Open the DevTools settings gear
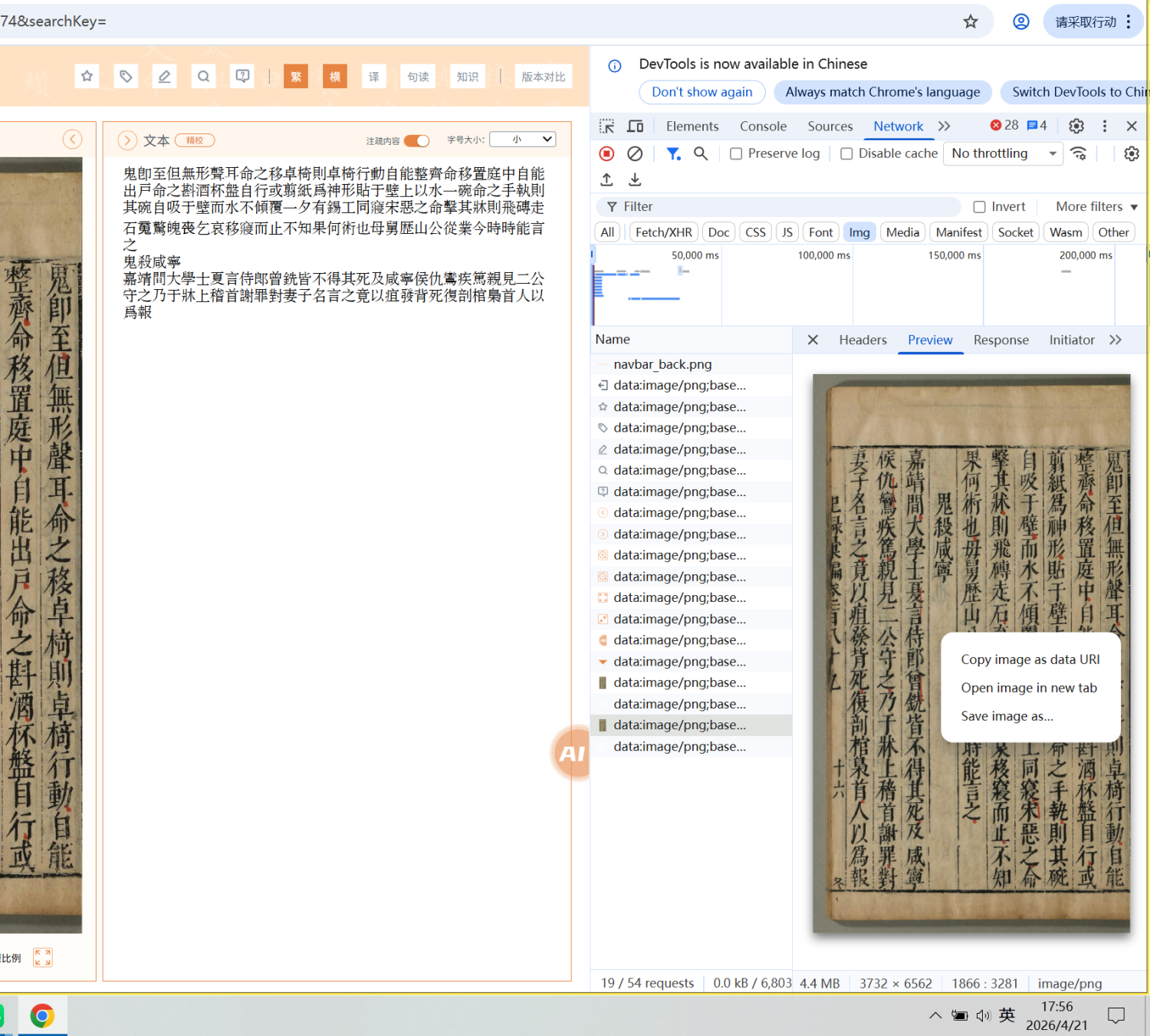Image resolution: width=1150 pixels, height=1036 pixels. 1076,126
